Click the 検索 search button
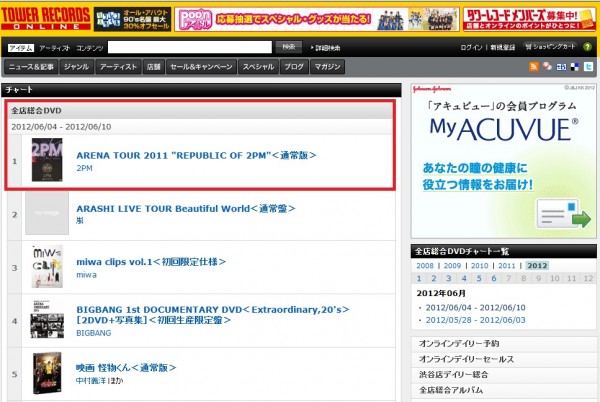600x402 pixels. 289,47
